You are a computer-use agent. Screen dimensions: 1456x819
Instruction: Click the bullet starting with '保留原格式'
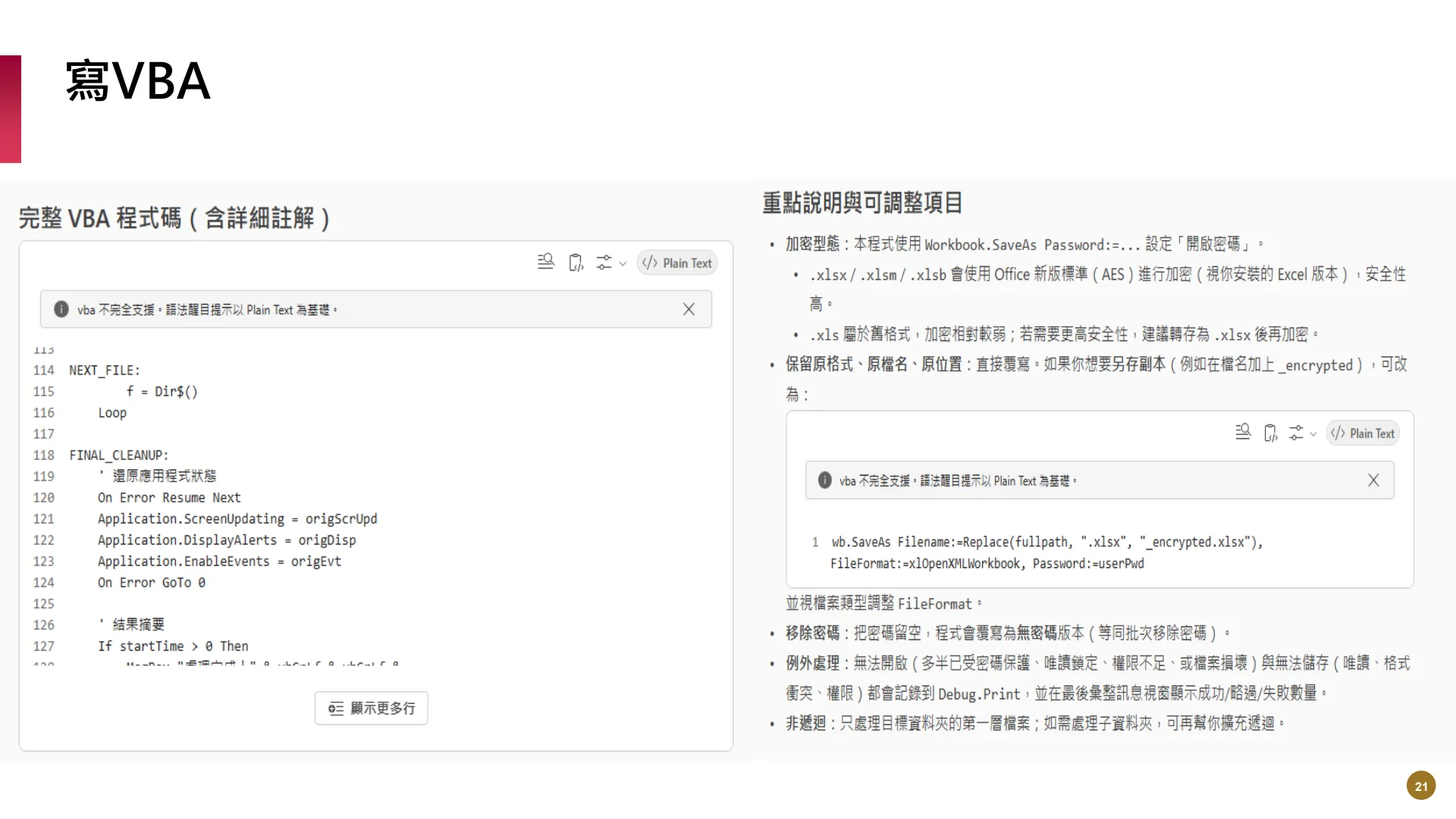[x=1096, y=379]
